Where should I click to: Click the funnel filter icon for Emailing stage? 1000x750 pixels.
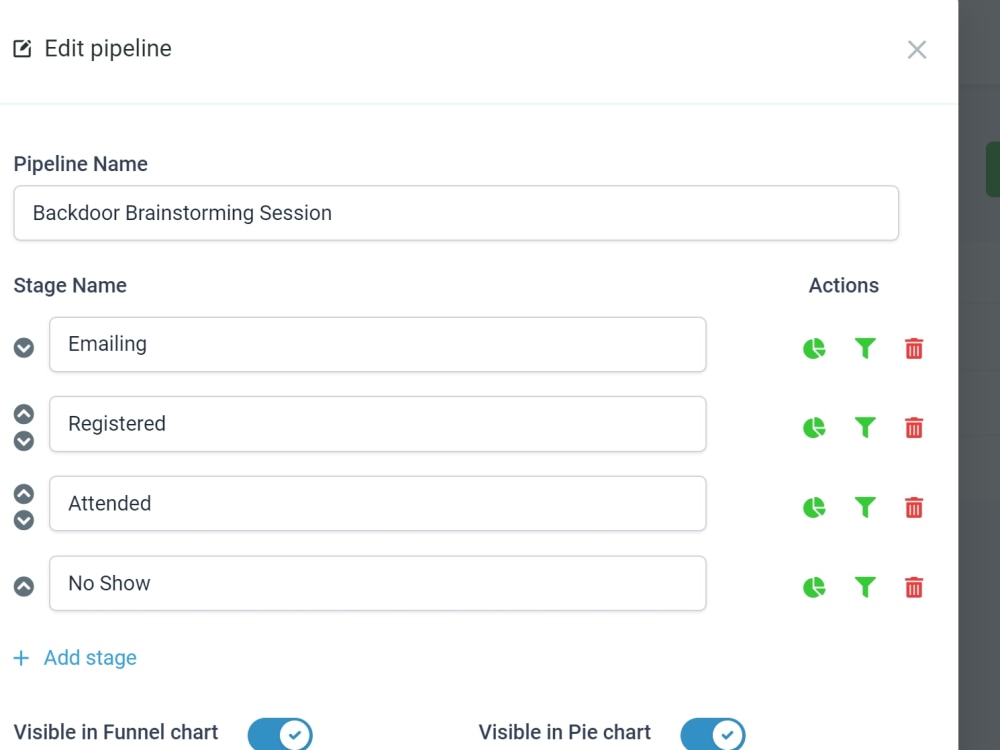(x=864, y=348)
